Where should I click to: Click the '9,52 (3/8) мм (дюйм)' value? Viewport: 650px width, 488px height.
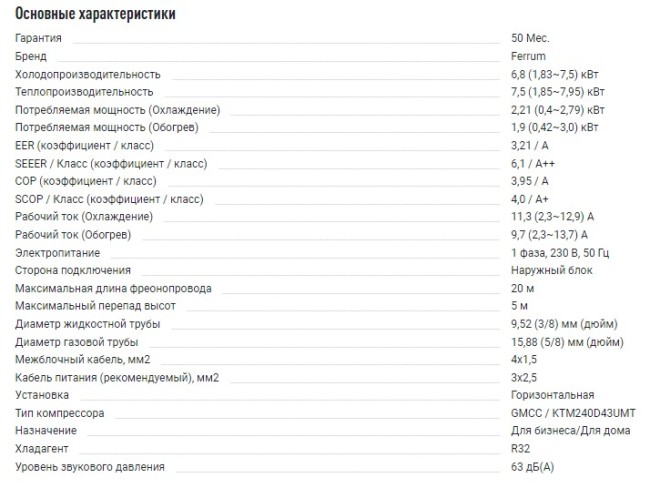point(564,324)
